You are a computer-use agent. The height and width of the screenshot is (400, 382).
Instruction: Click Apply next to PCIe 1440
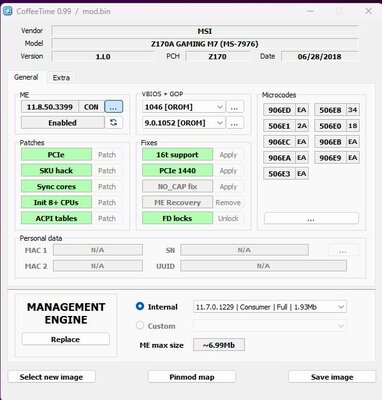click(228, 171)
